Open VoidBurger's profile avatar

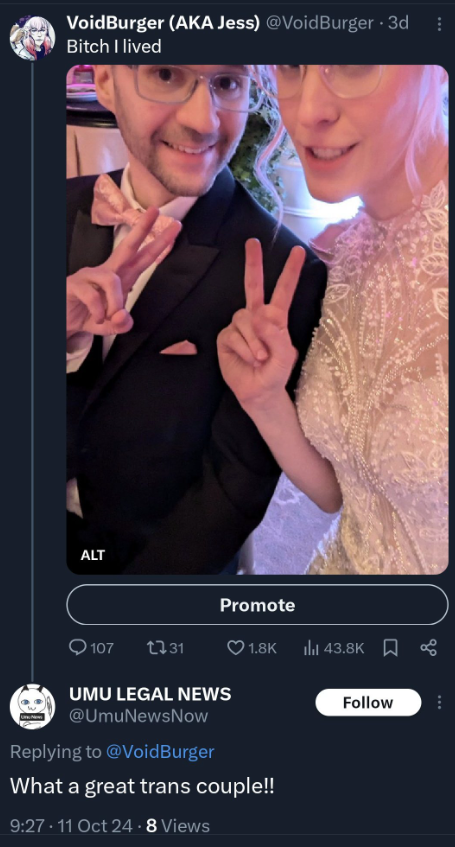(x=32, y=37)
